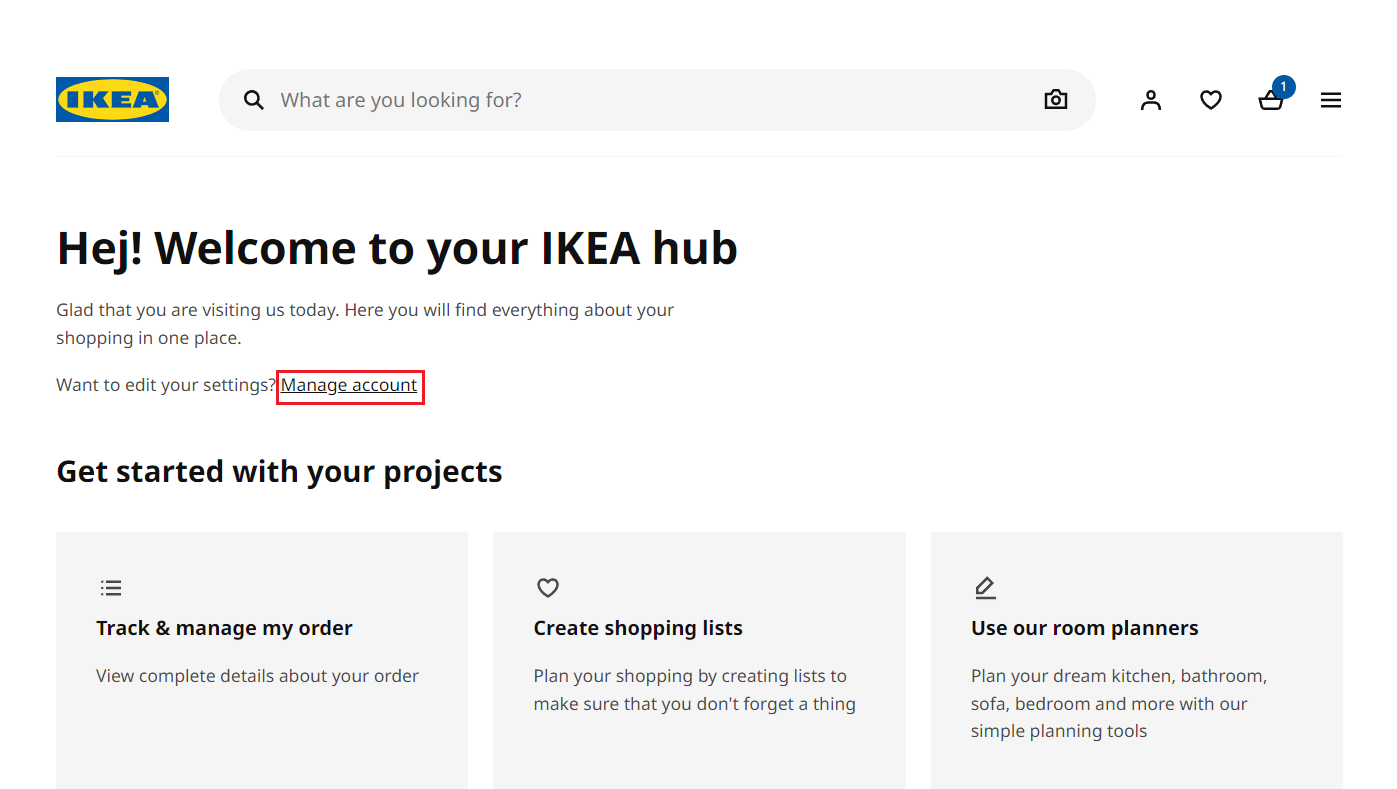This screenshot has height=789, width=1397.
Task: Click the basket item count badge
Action: pos(1283,87)
